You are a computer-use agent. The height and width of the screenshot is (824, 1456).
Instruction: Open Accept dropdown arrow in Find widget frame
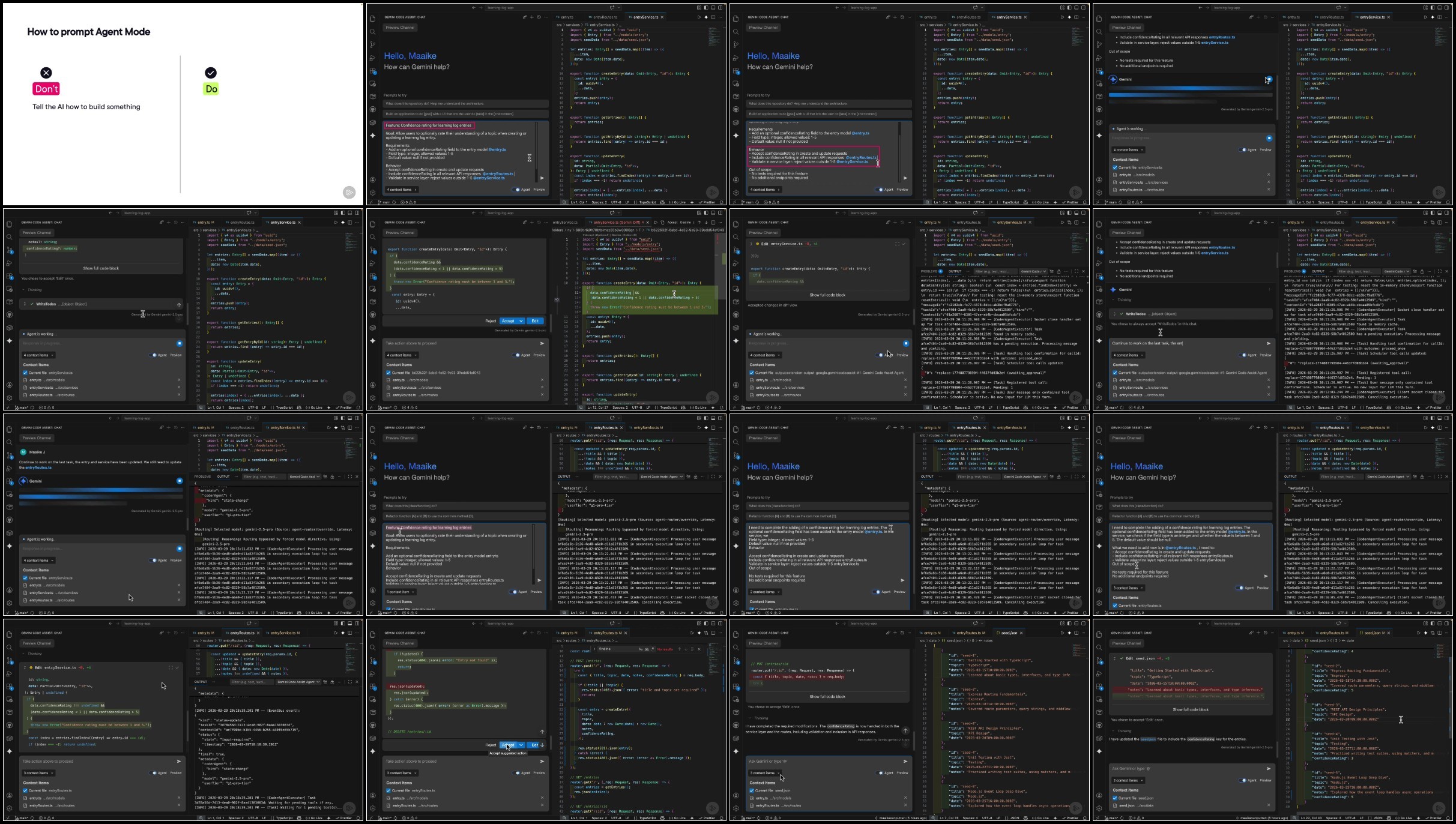[521, 745]
